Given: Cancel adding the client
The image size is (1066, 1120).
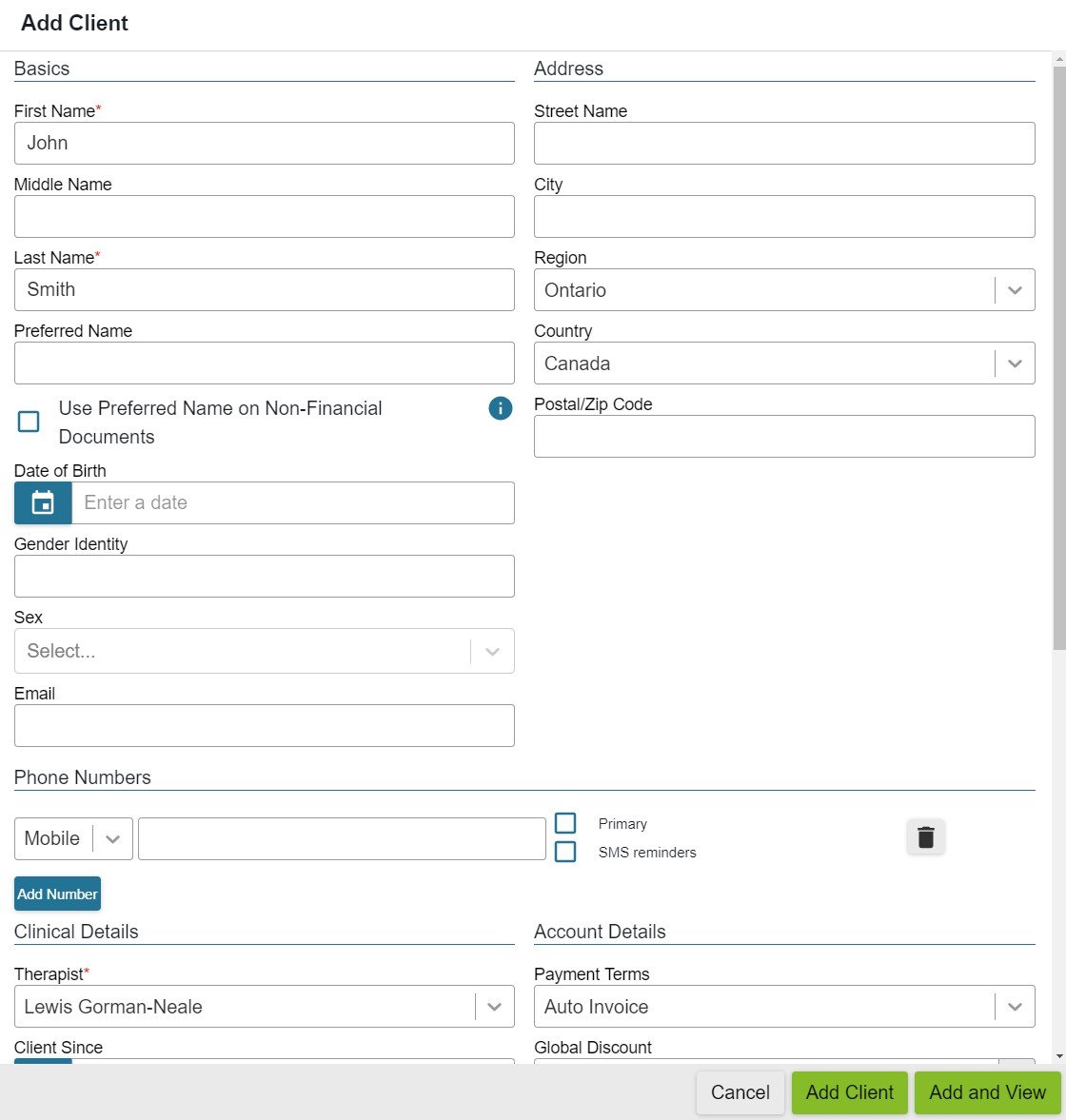Looking at the screenshot, I should [x=740, y=1092].
